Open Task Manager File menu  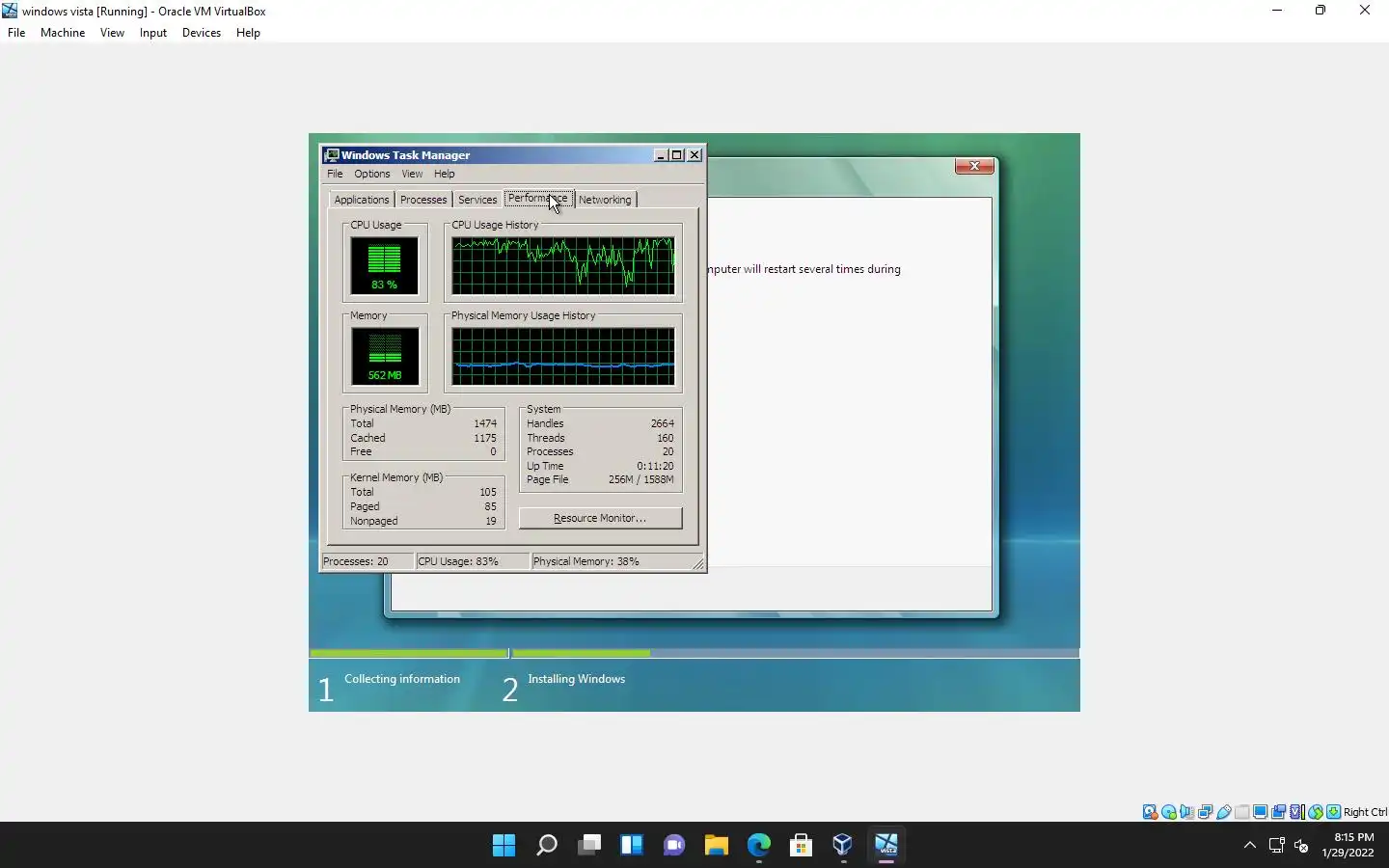coord(335,174)
